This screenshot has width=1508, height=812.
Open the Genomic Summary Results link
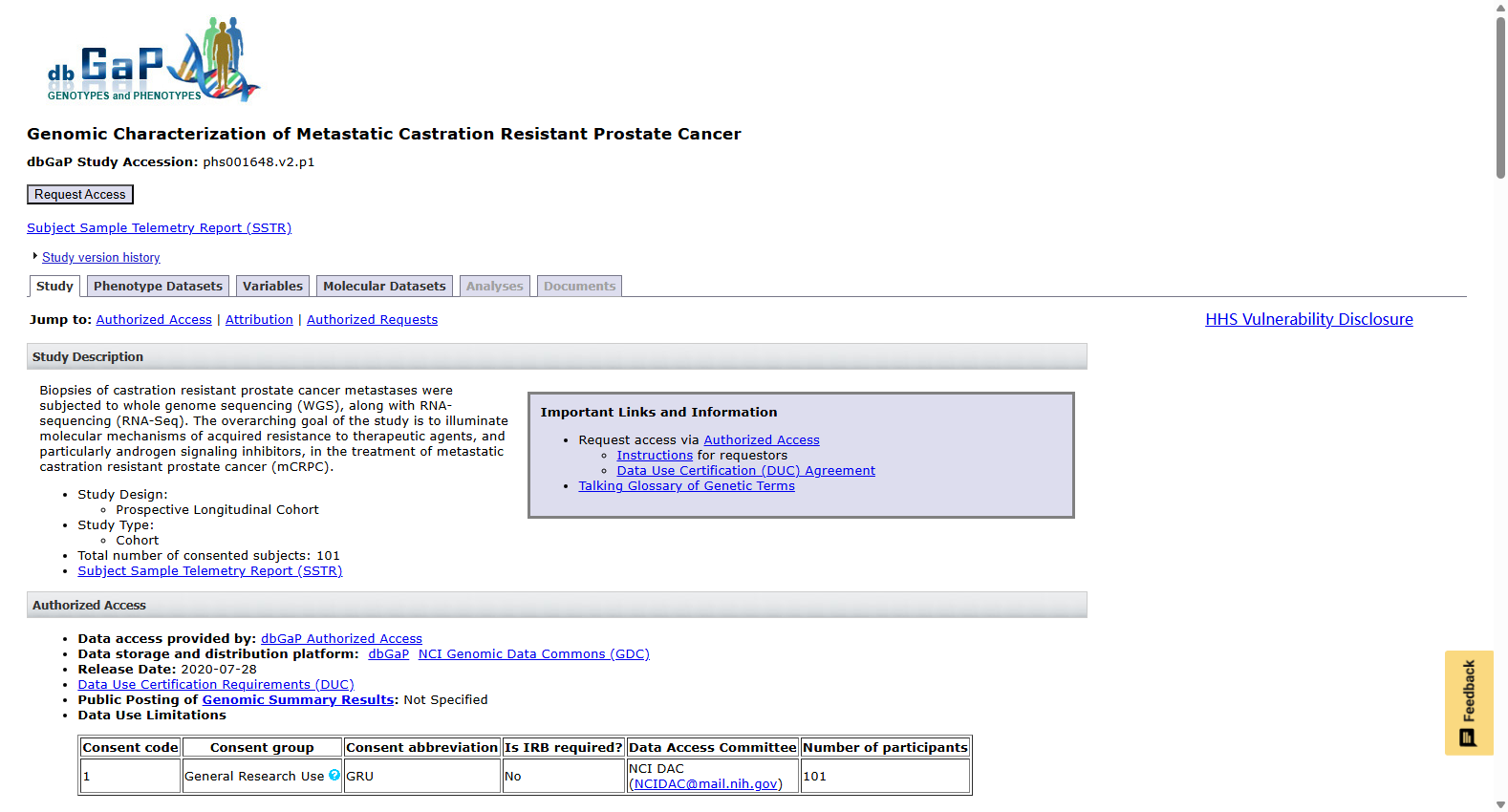click(297, 699)
